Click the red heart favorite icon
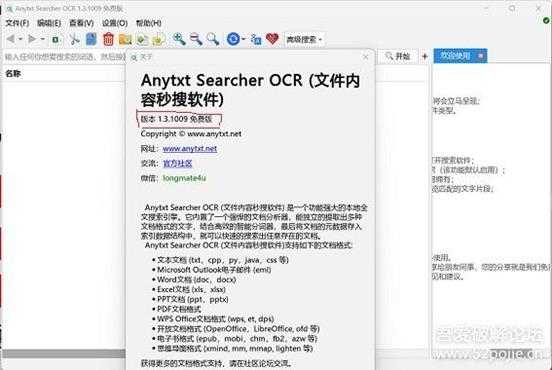 (272, 39)
